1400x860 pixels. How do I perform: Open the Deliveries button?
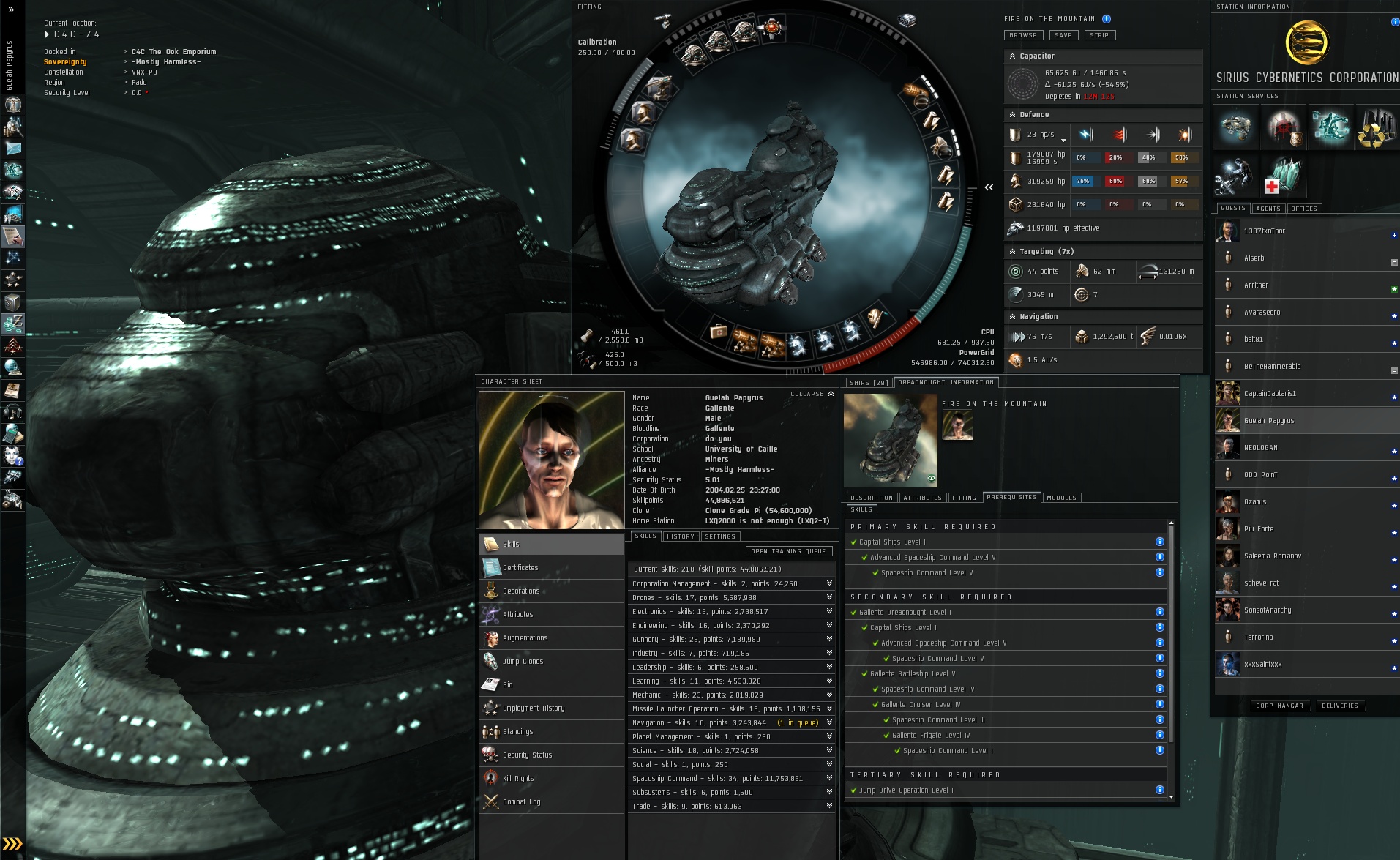click(x=1340, y=706)
